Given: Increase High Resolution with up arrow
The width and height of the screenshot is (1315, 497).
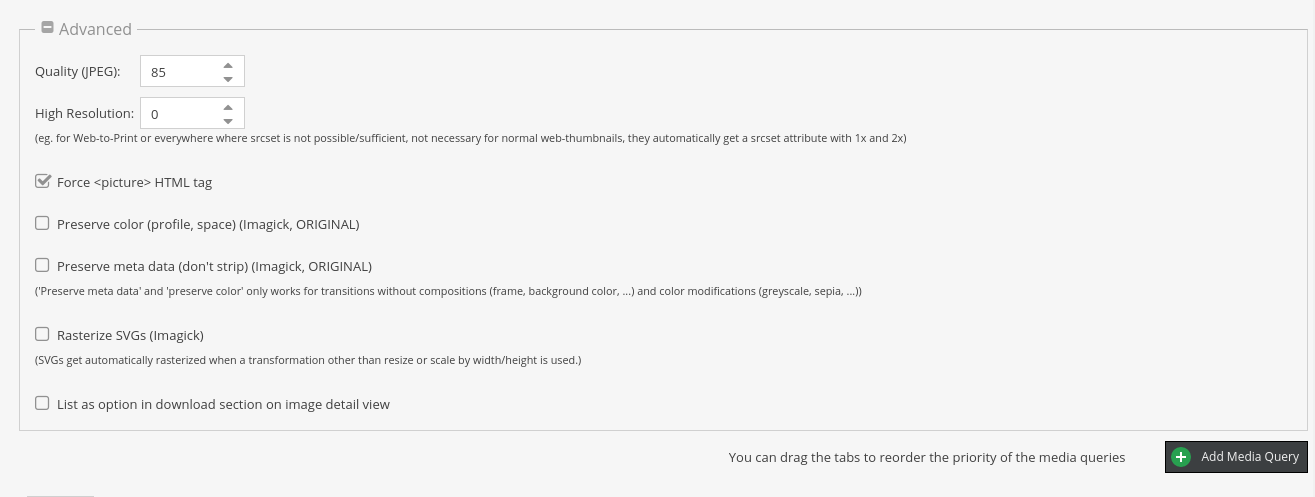Looking at the screenshot, I should [x=228, y=107].
